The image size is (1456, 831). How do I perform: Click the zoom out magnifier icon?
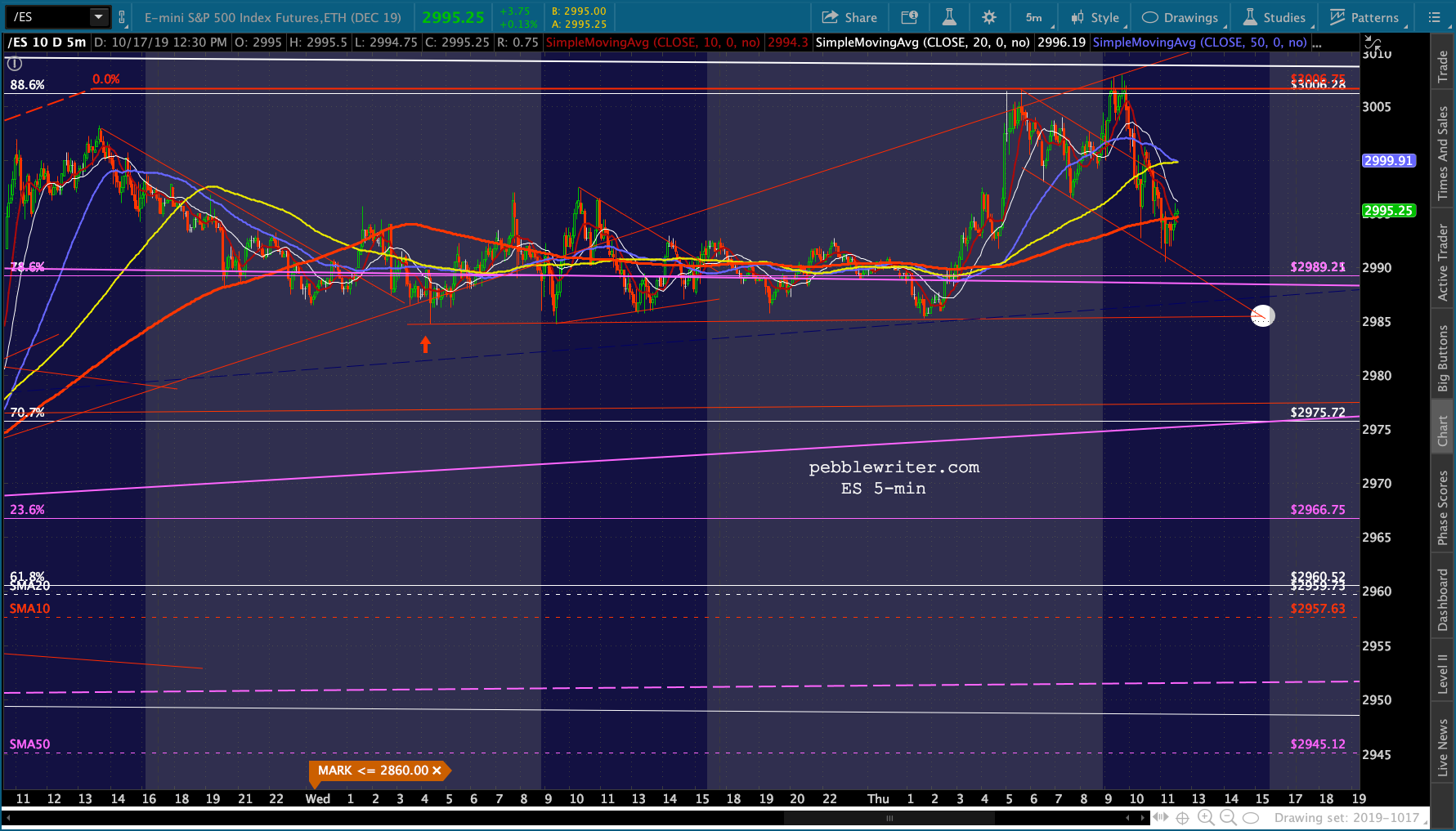point(1228,817)
